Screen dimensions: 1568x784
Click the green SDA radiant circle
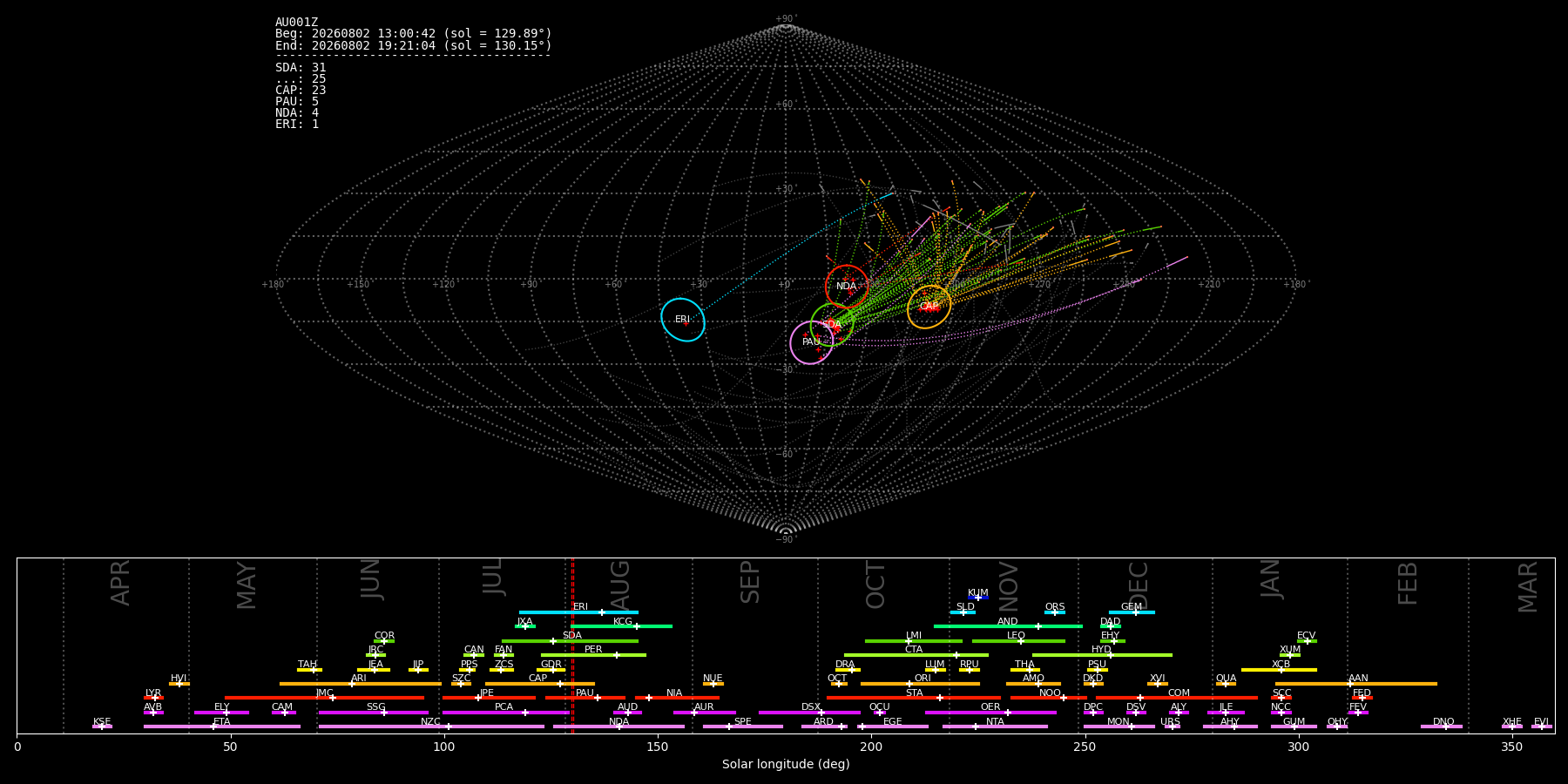(832, 324)
